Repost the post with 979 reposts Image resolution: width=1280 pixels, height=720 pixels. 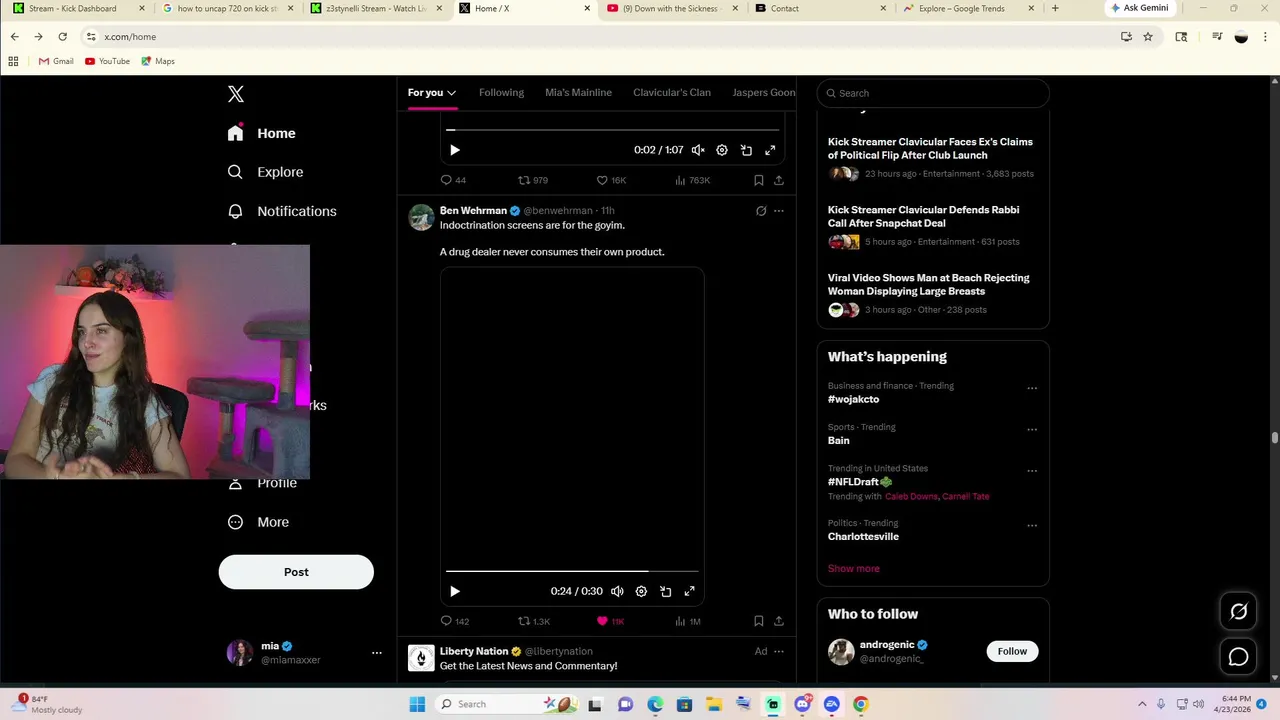[x=533, y=180]
